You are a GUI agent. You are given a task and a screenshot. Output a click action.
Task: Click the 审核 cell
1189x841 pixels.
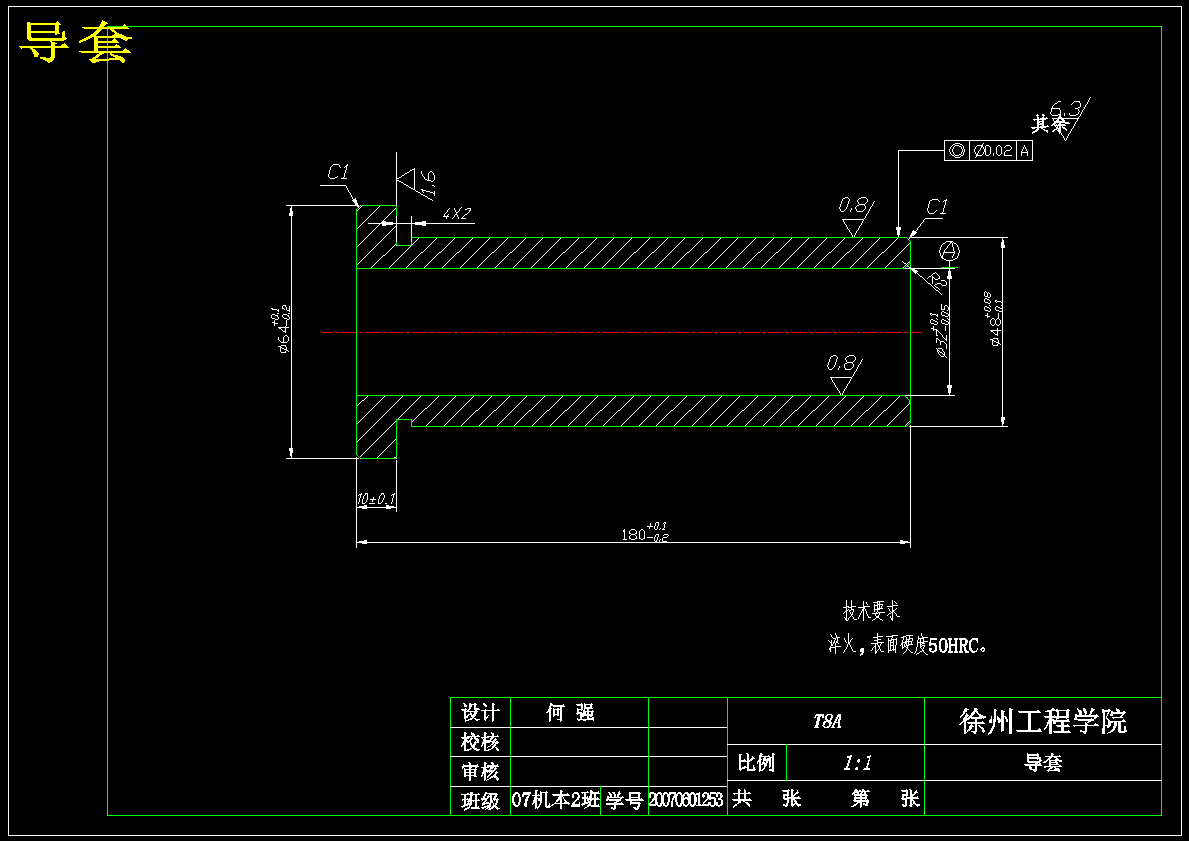pos(481,771)
